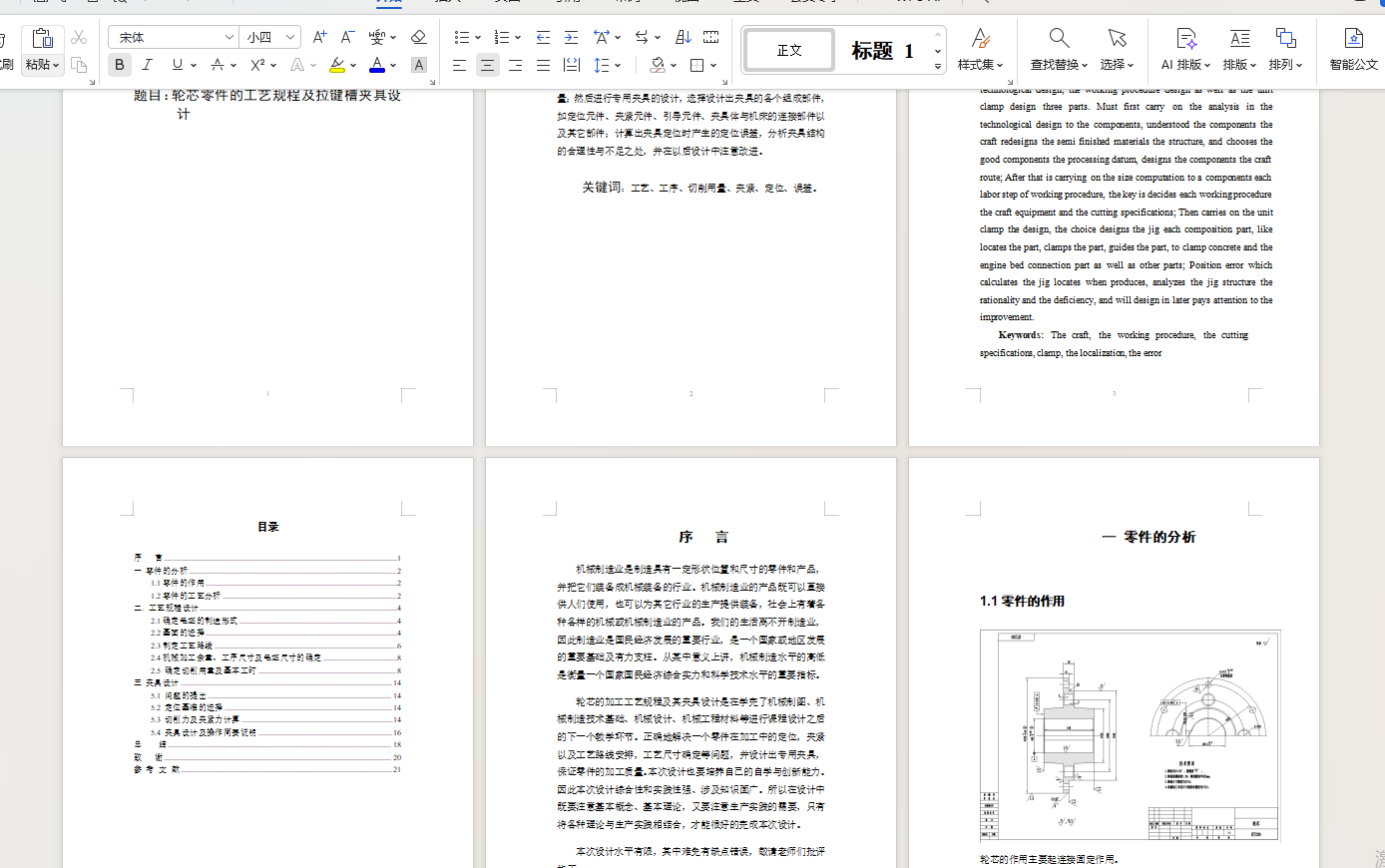Open the paragraph settings dialog launcher
The width and height of the screenshot is (1385, 868).
pos(724,82)
